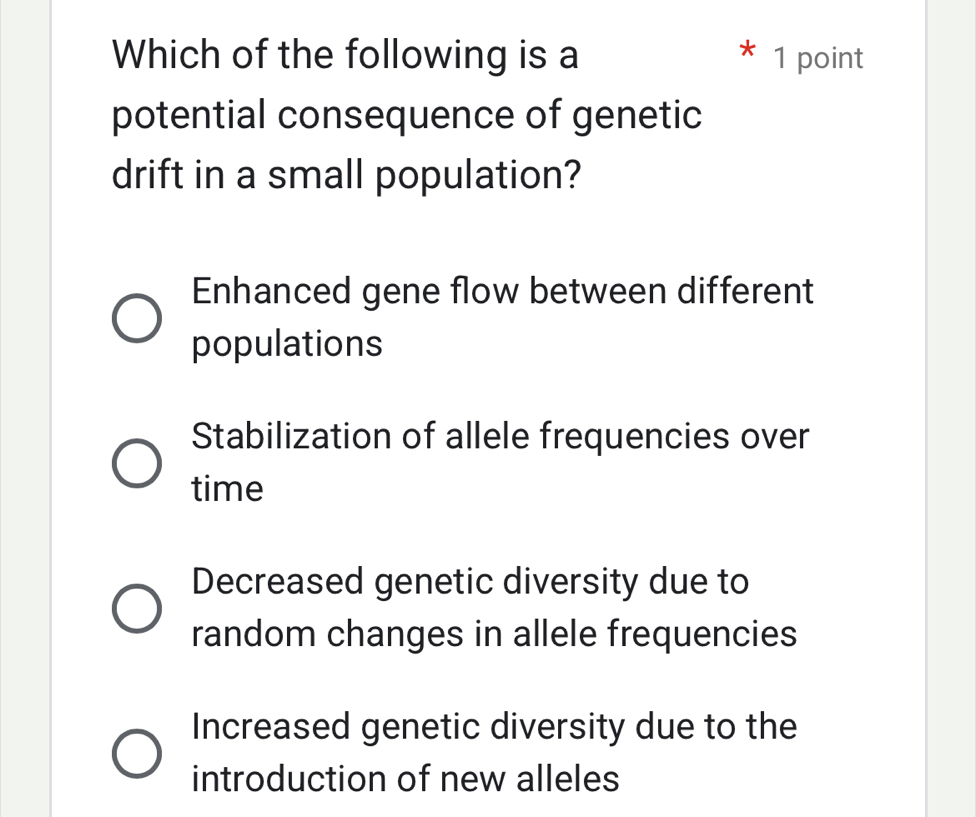
Task: Select the Enhanced gene flow option
Action: tap(137, 317)
